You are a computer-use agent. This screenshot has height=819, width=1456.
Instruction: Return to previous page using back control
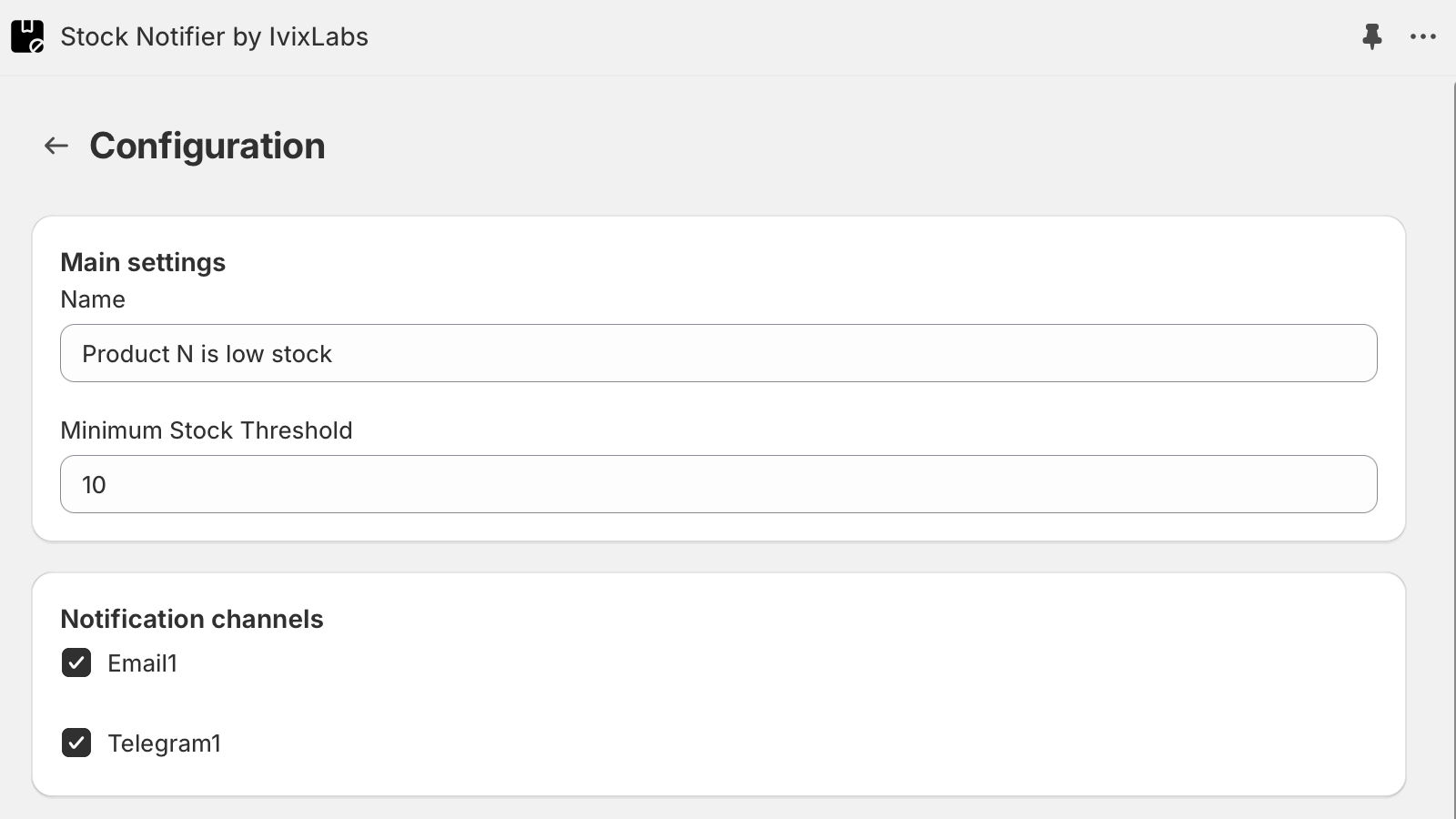(56, 145)
